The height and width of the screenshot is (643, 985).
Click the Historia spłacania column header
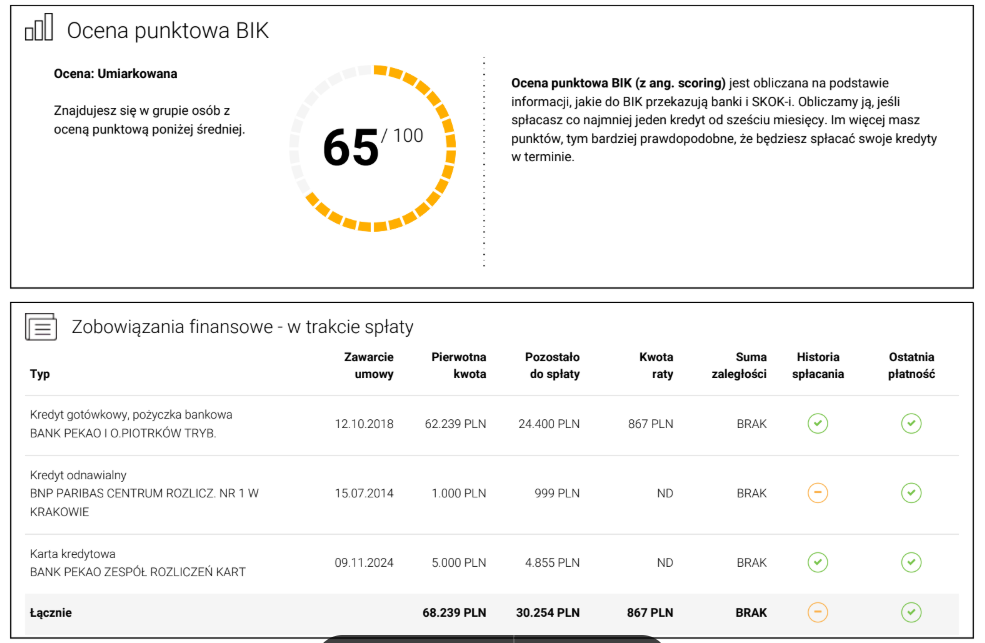click(x=818, y=365)
